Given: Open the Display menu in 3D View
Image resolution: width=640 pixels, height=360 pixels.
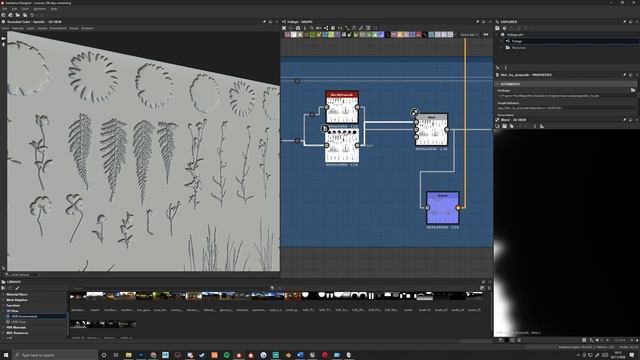Looking at the screenshot, I should (x=74, y=29).
